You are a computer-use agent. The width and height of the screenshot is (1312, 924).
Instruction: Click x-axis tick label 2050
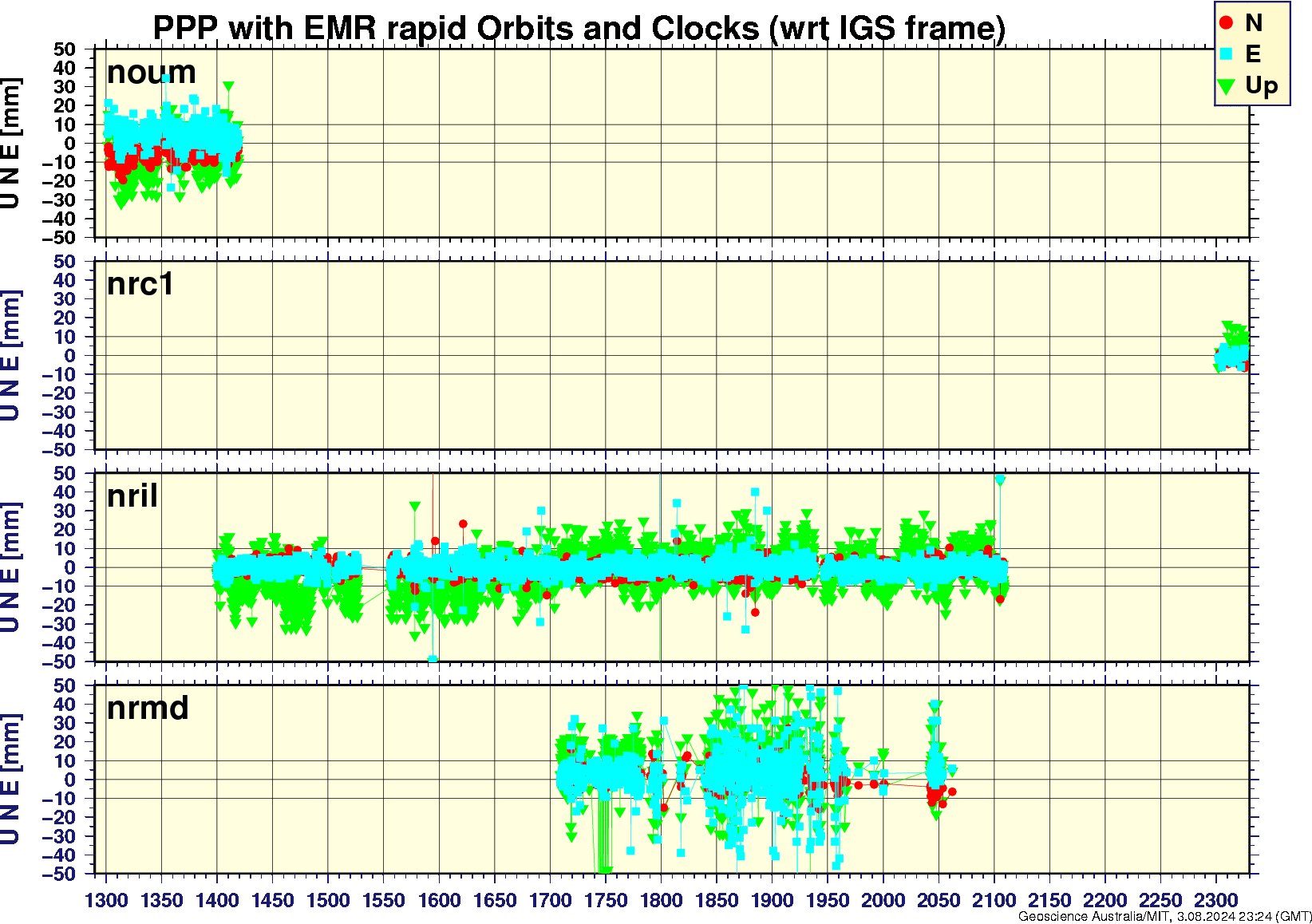[x=939, y=900]
